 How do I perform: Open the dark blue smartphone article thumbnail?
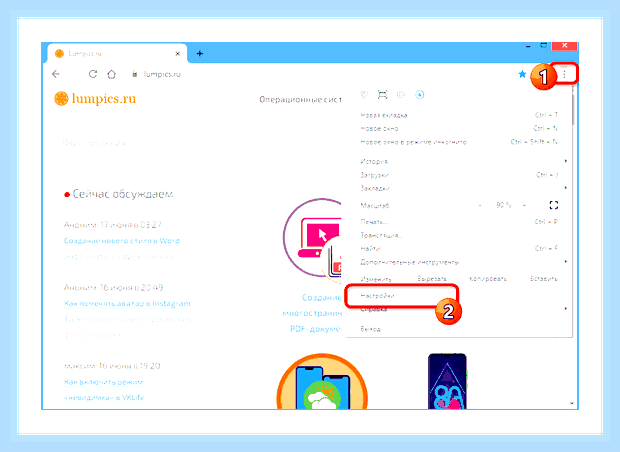(447, 381)
